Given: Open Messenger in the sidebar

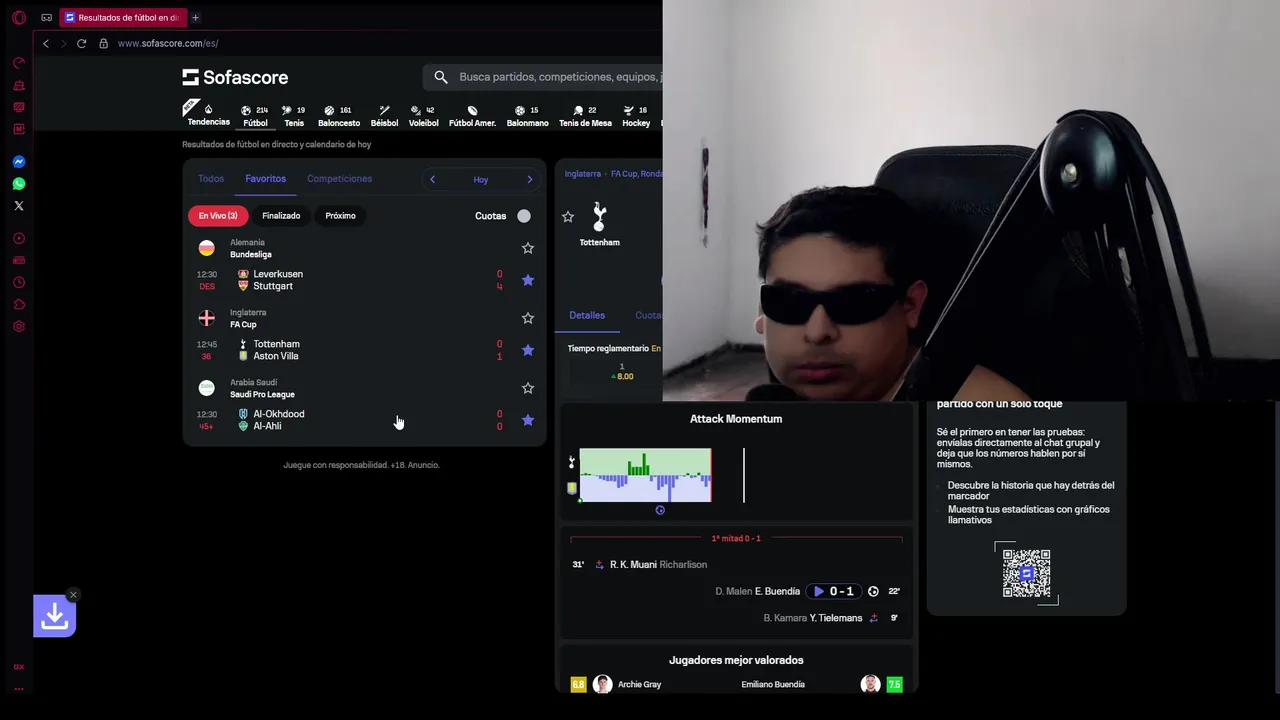Looking at the screenshot, I should (x=19, y=162).
